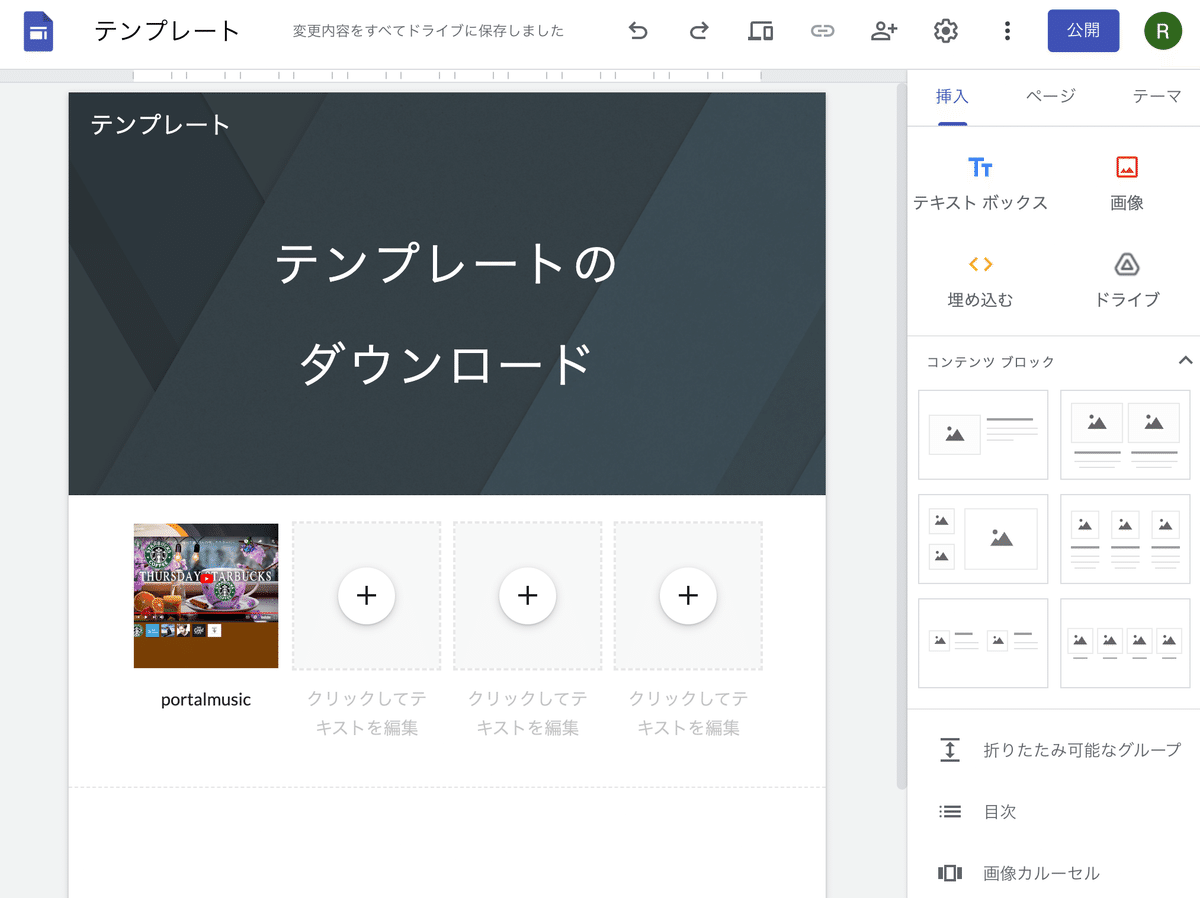Copy the published site link
The image size is (1200, 898).
(x=822, y=31)
